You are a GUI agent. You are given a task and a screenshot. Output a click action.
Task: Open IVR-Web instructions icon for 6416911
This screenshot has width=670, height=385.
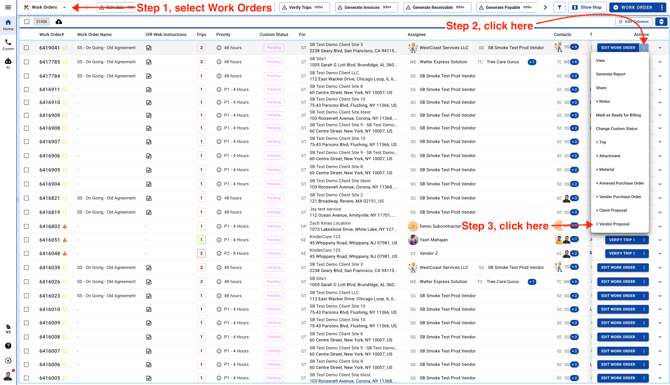point(149,90)
